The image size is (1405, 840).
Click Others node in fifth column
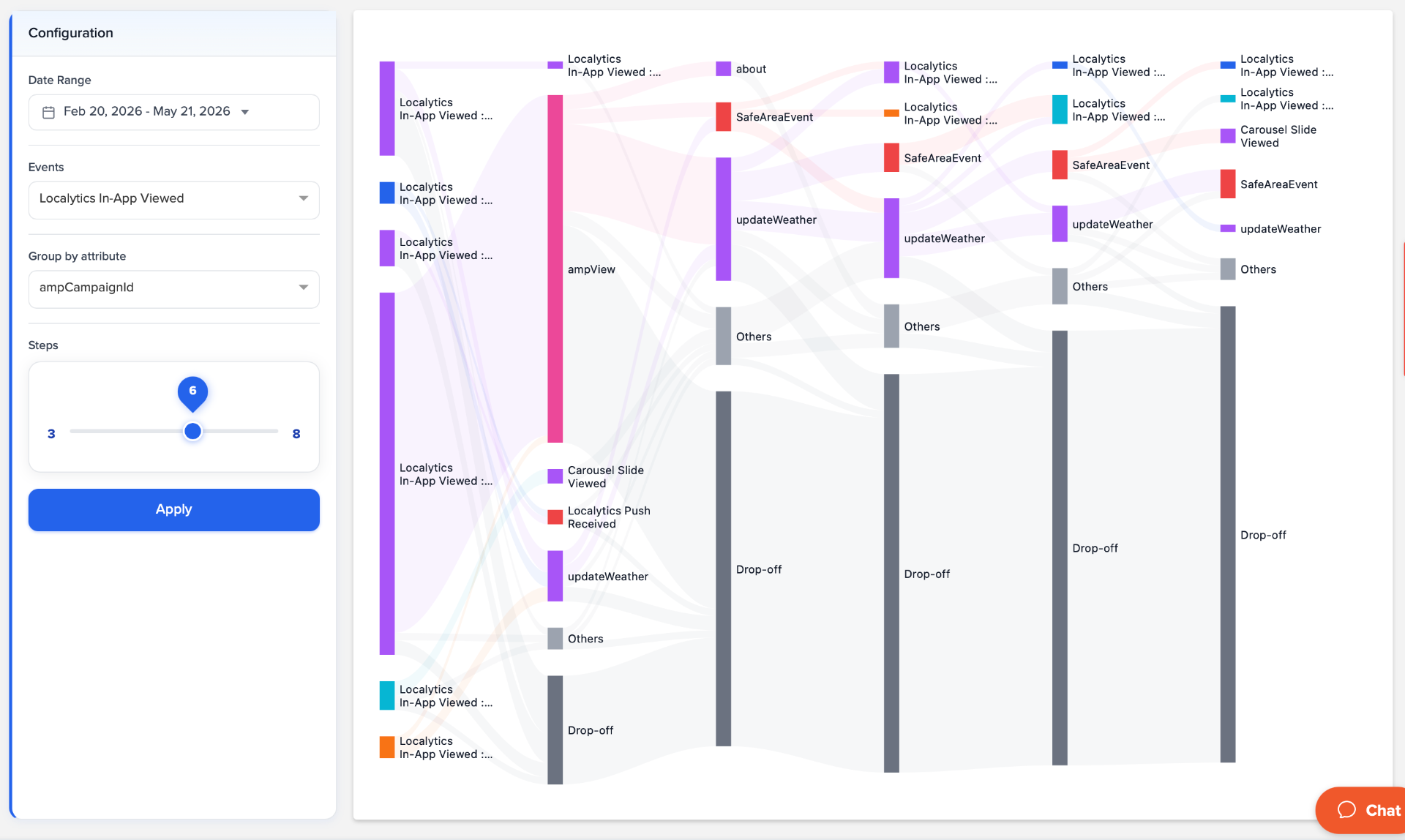[x=1060, y=286]
